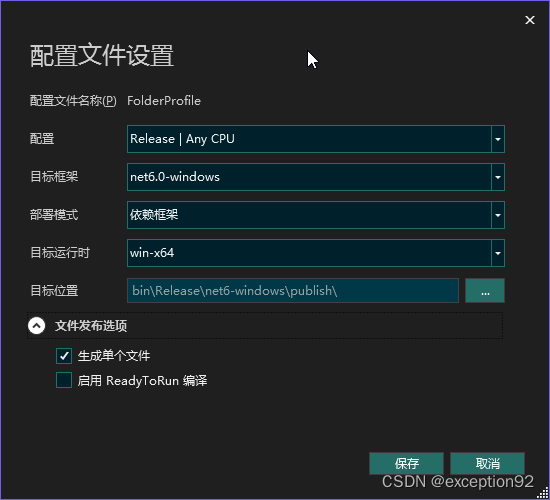Click the arrow of the 目标运行时 combo box
Image resolution: width=550 pixels, height=500 pixels.
(x=498, y=253)
